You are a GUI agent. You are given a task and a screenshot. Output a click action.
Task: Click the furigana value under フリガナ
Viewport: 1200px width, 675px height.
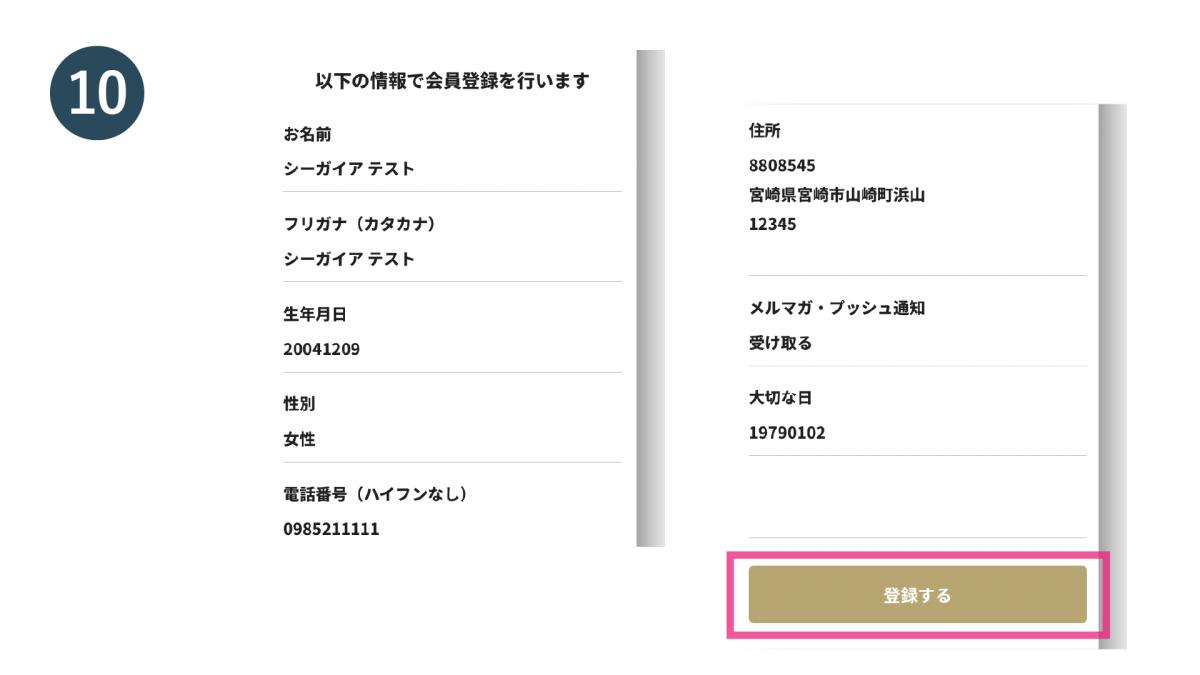click(x=349, y=260)
